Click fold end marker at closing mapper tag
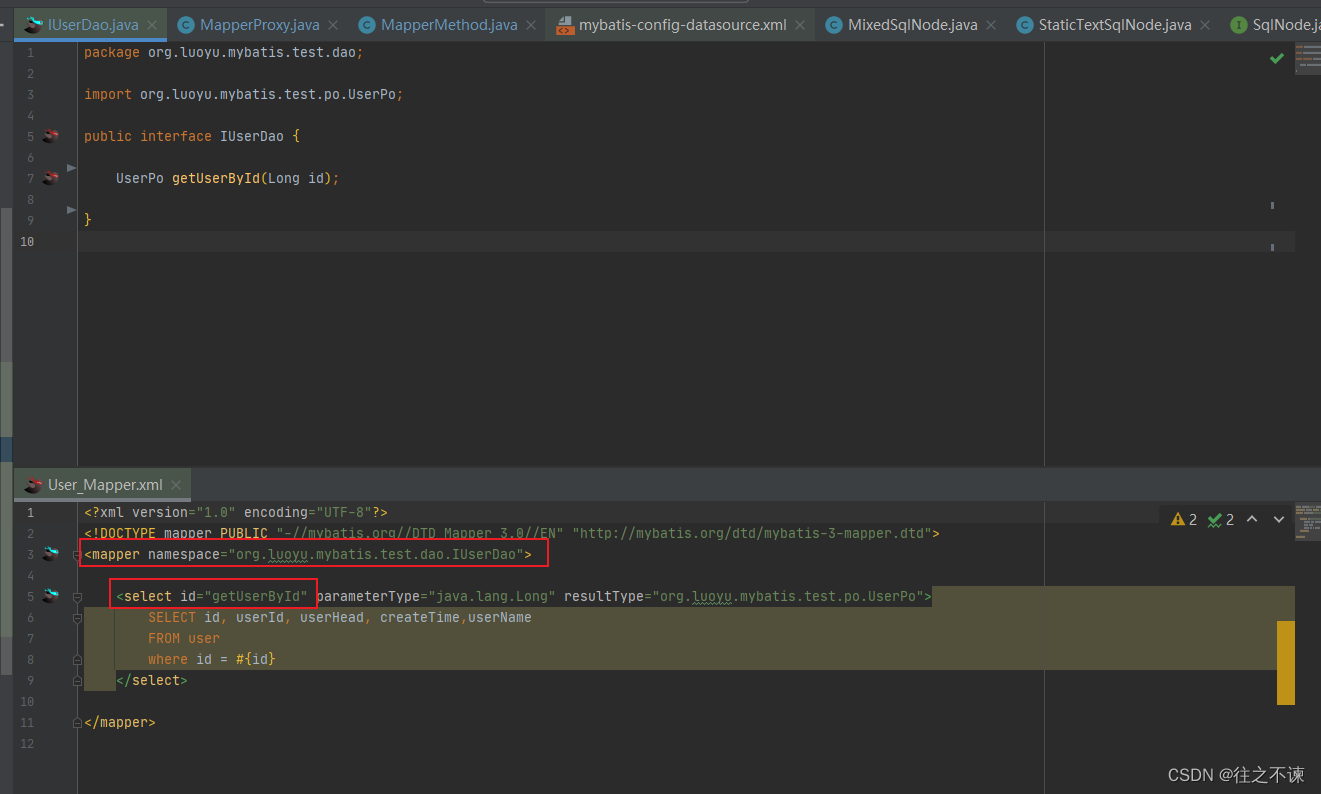Viewport: 1321px width, 794px height. (77, 723)
